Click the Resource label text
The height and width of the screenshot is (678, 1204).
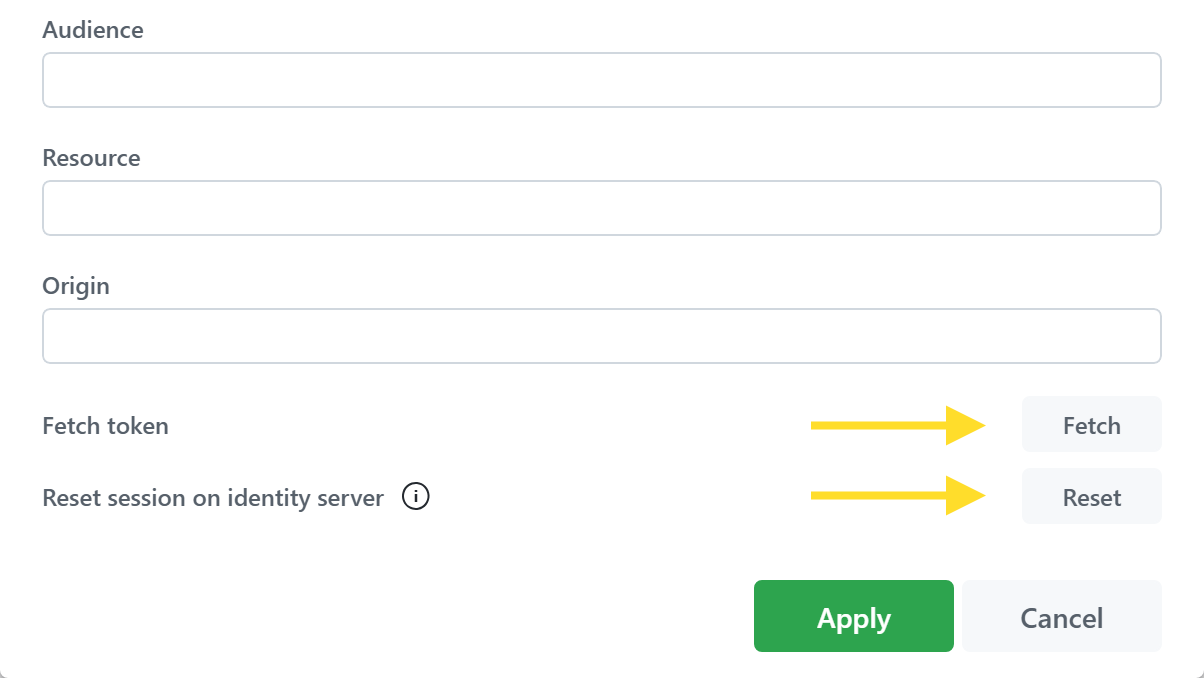tap(91, 158)
